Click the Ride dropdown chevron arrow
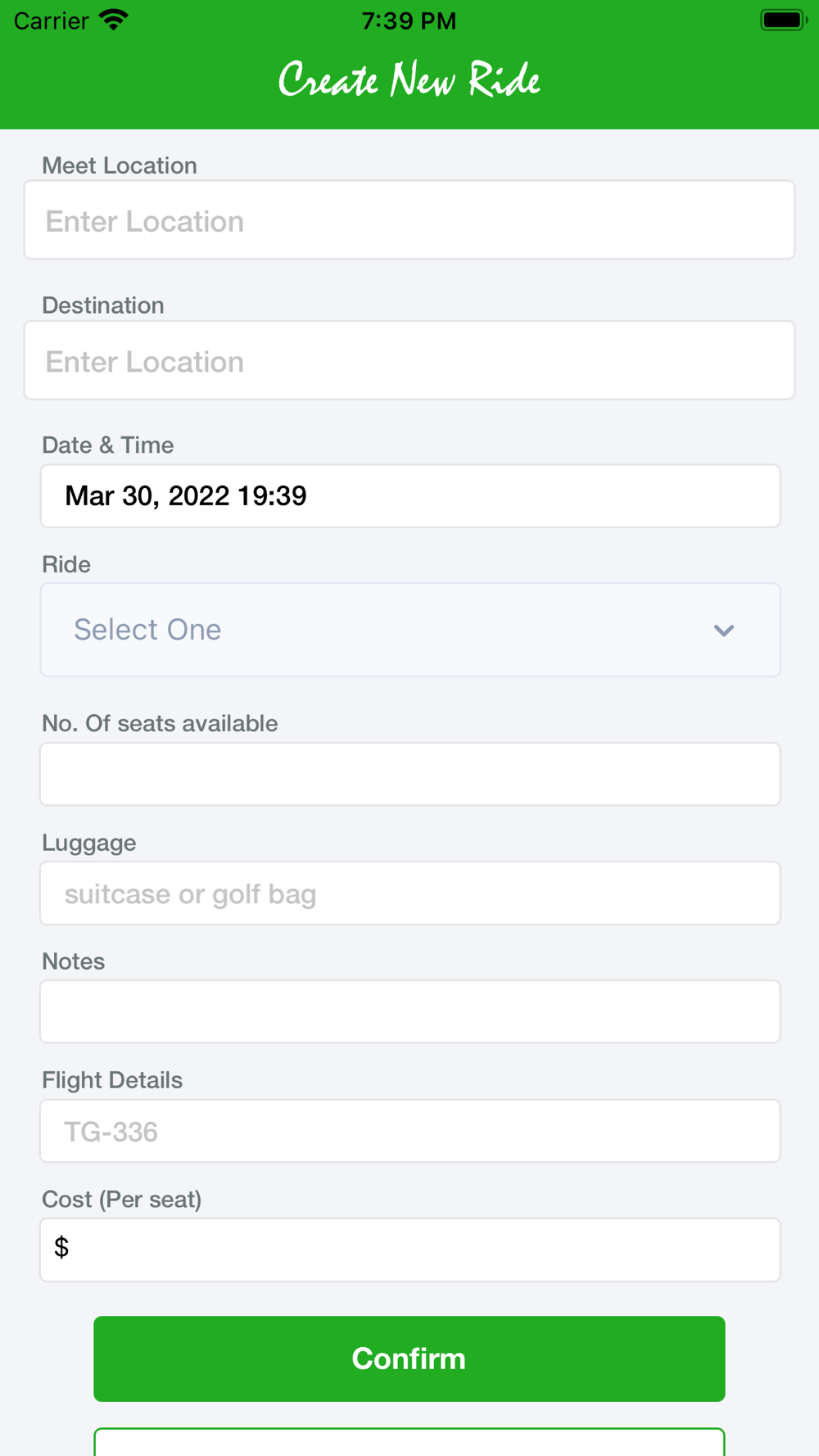This screenshot has height=1456, width=819. point(724,631)
